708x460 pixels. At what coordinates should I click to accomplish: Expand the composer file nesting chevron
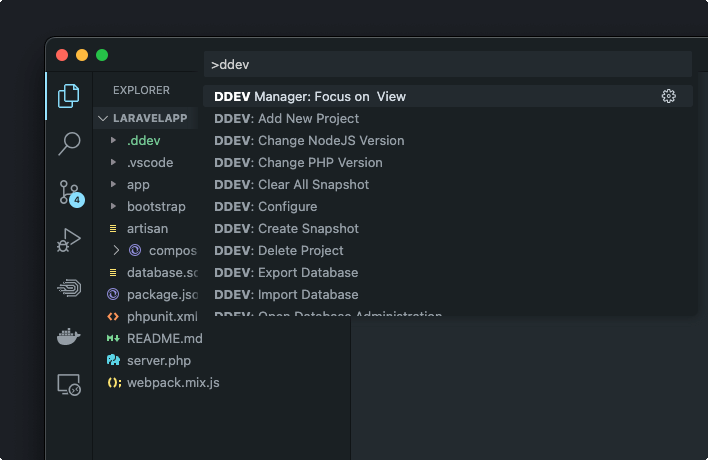point(116,250)
